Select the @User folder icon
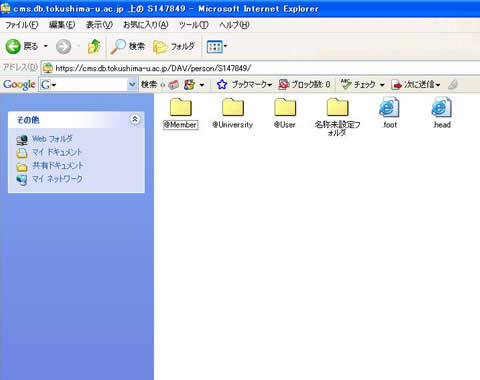480x380 pixels. [285, 107]
